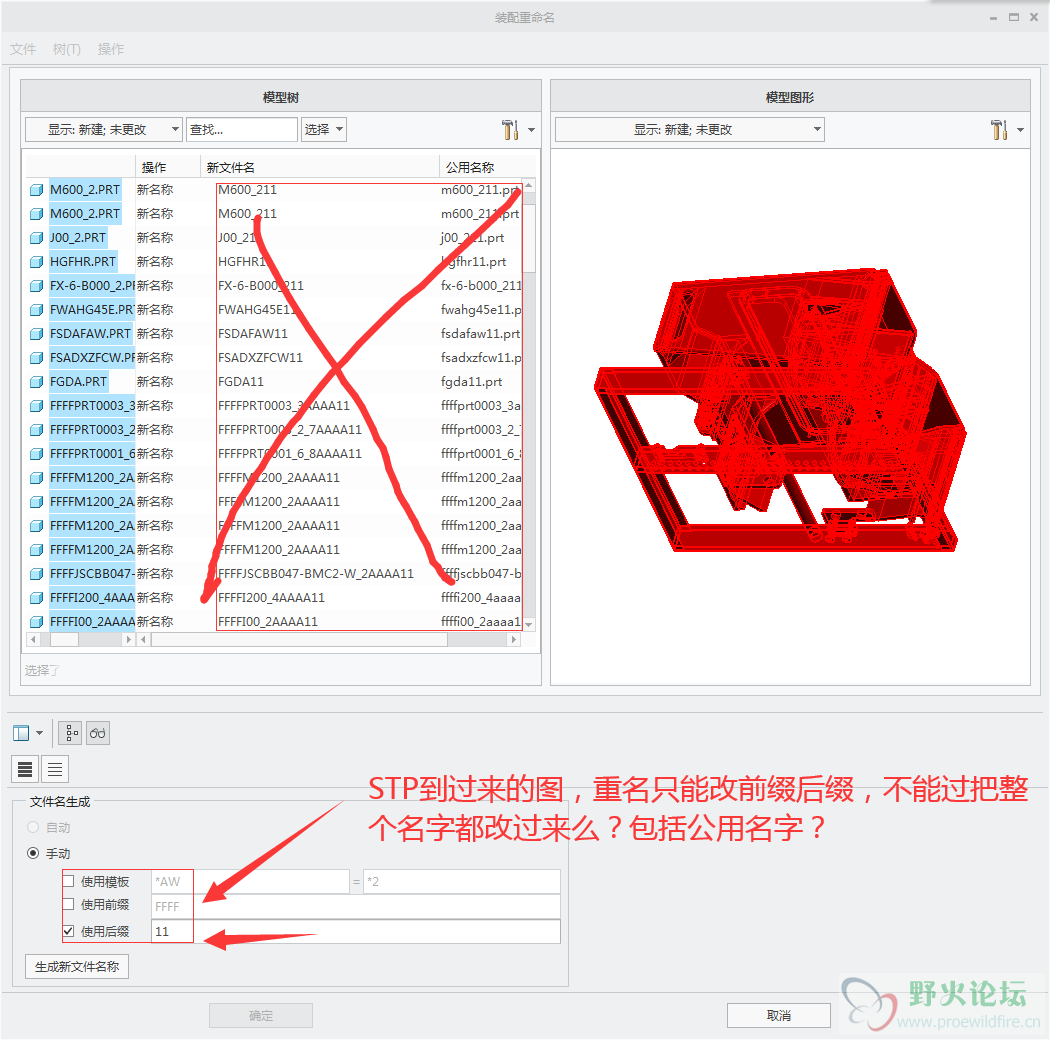Click new file name FFFFI00_2AAAA11
Viewport: 1050px width, 1040px height.
(268, 622)
